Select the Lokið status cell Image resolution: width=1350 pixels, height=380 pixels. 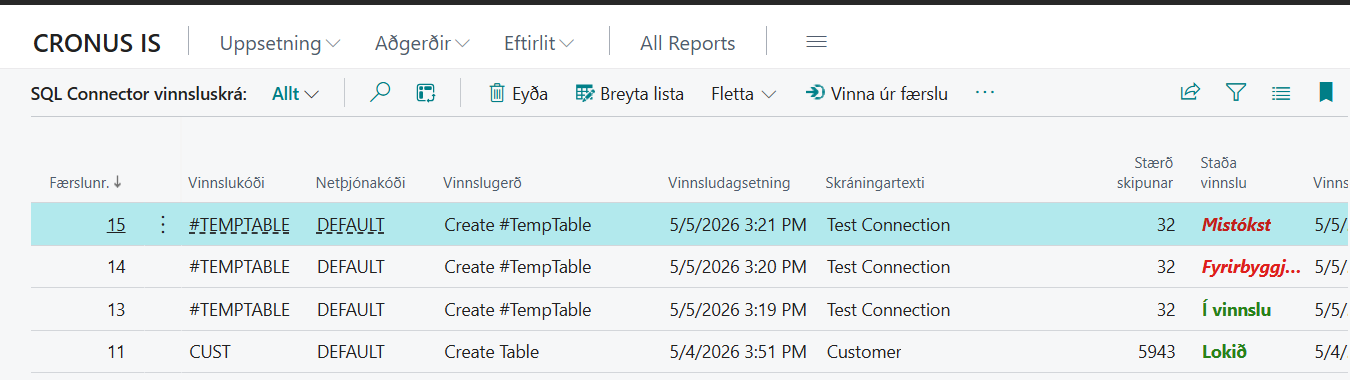(x=1224, y=352)
